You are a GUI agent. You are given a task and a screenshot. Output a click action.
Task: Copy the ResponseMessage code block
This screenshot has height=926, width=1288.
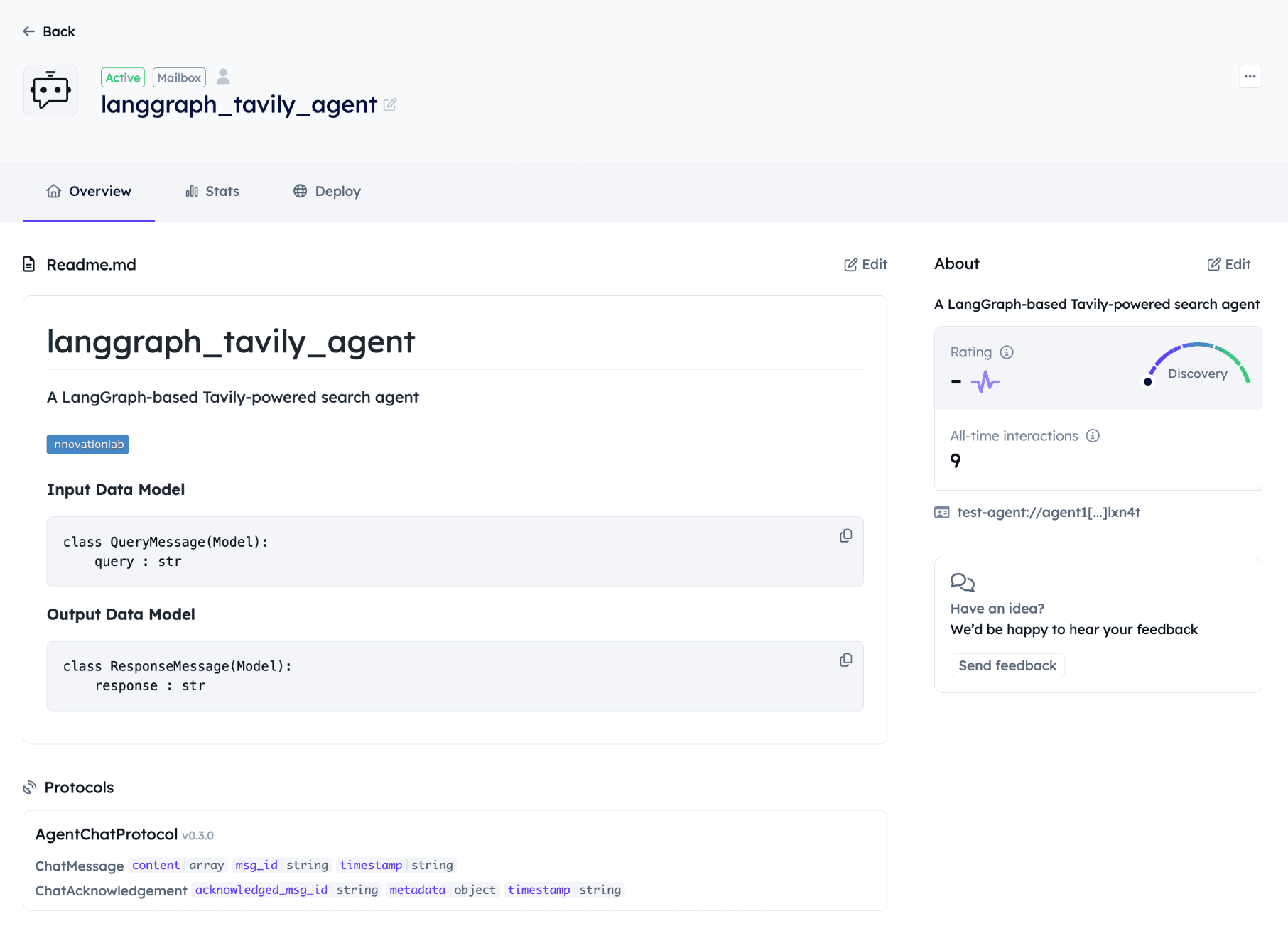[x=846, y=660]
